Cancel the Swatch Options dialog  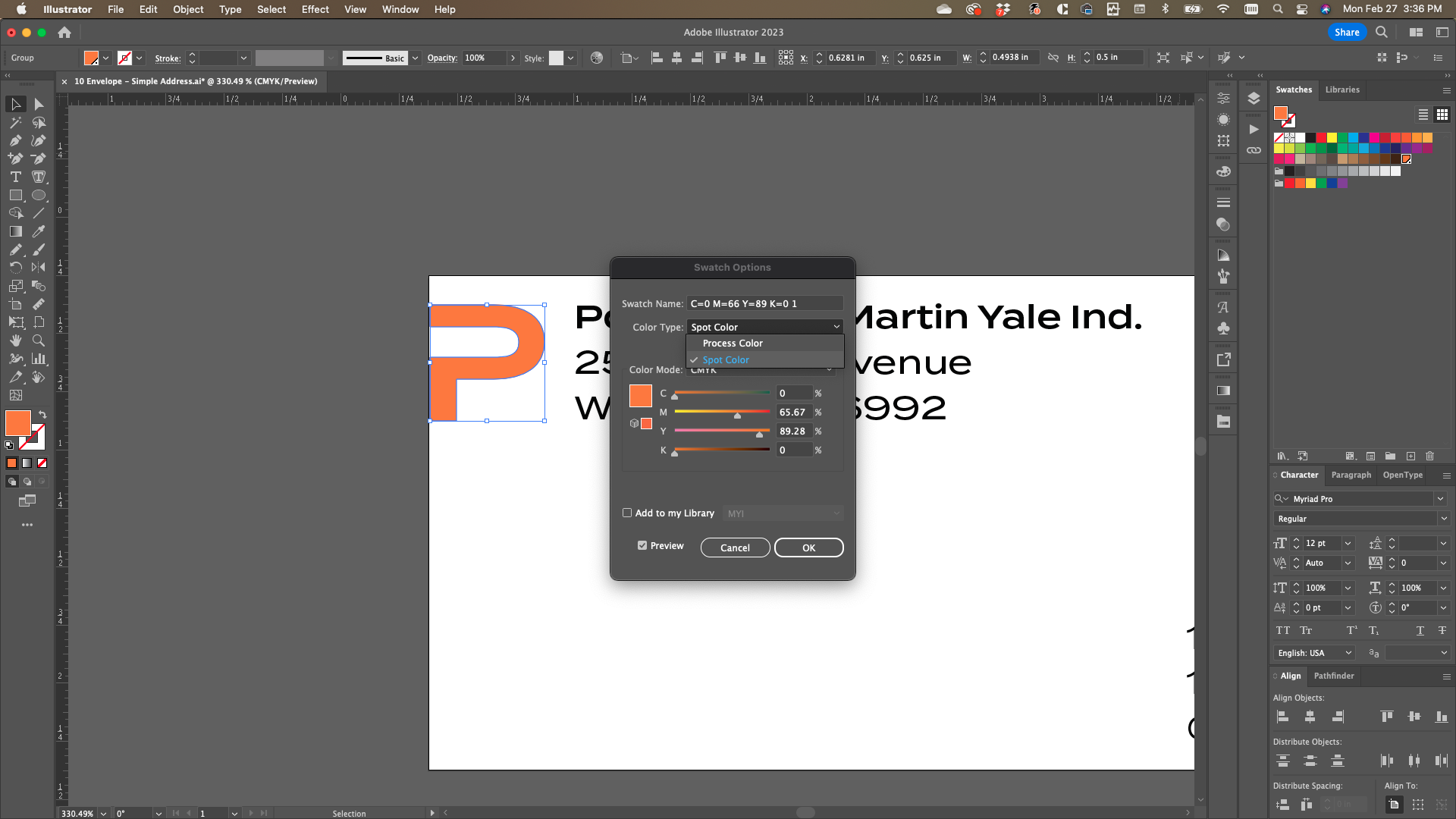click(735, 548)
